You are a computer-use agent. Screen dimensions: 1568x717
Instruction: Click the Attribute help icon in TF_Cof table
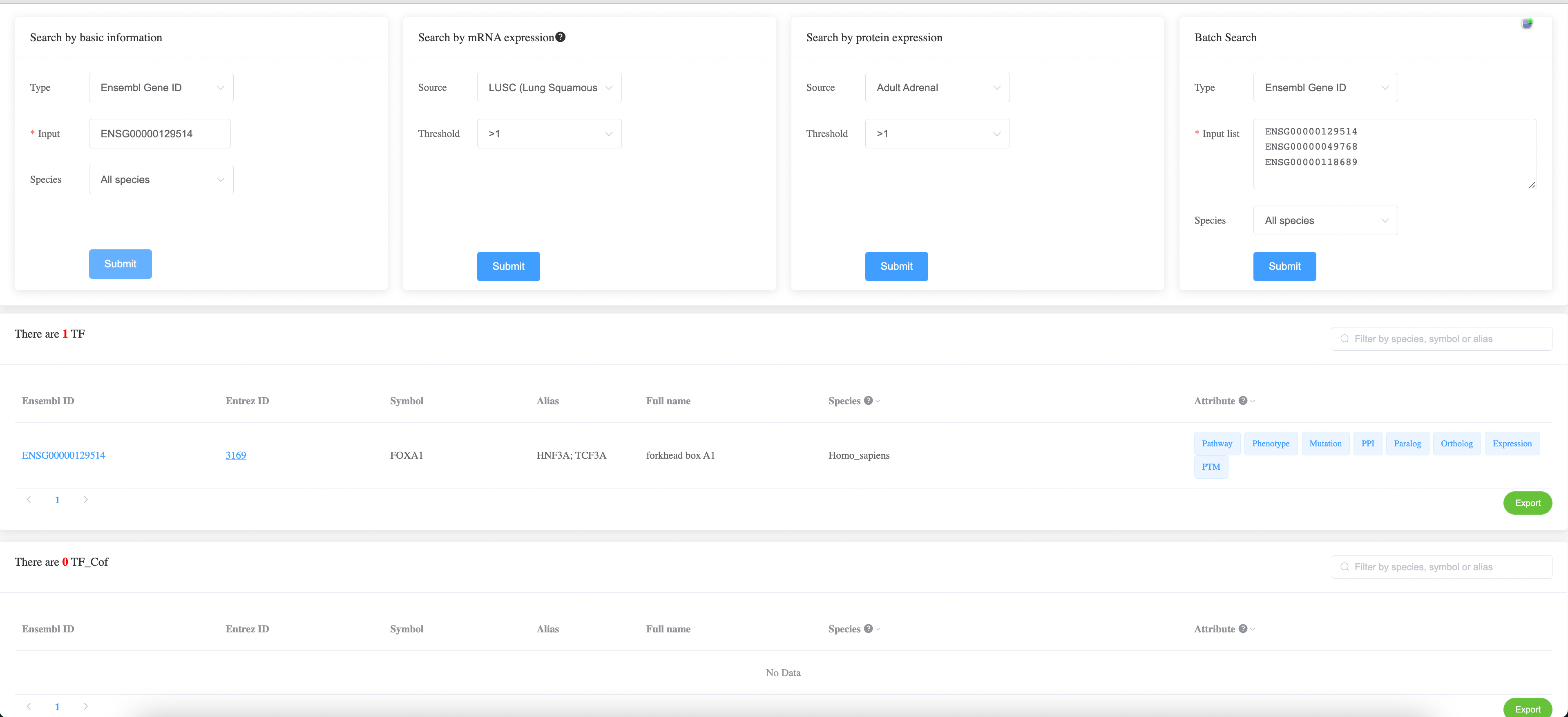1242,628
